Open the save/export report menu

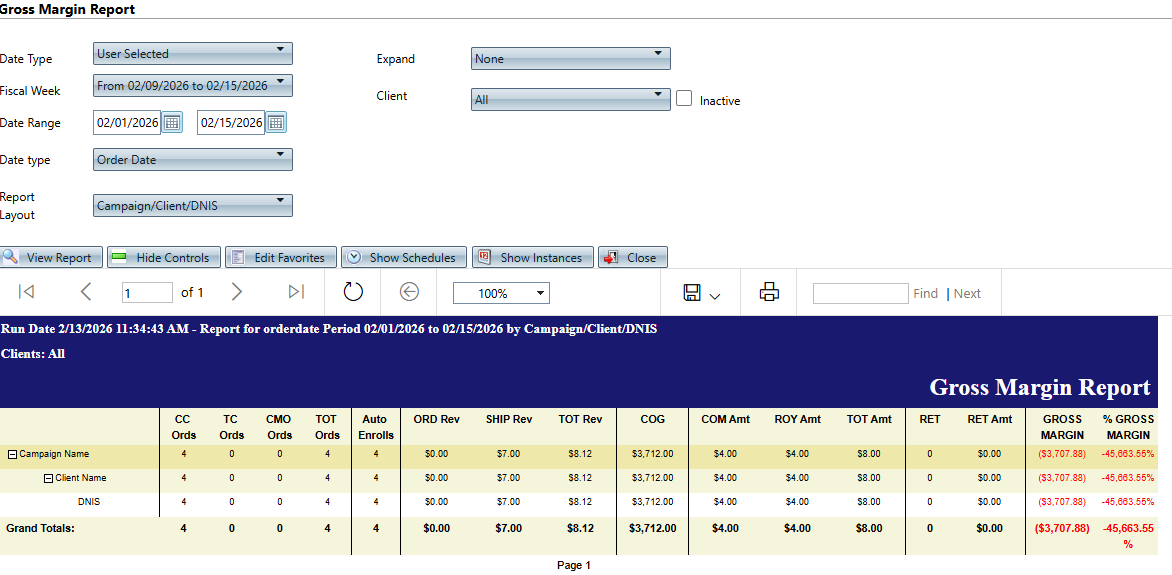coord(701,293)
